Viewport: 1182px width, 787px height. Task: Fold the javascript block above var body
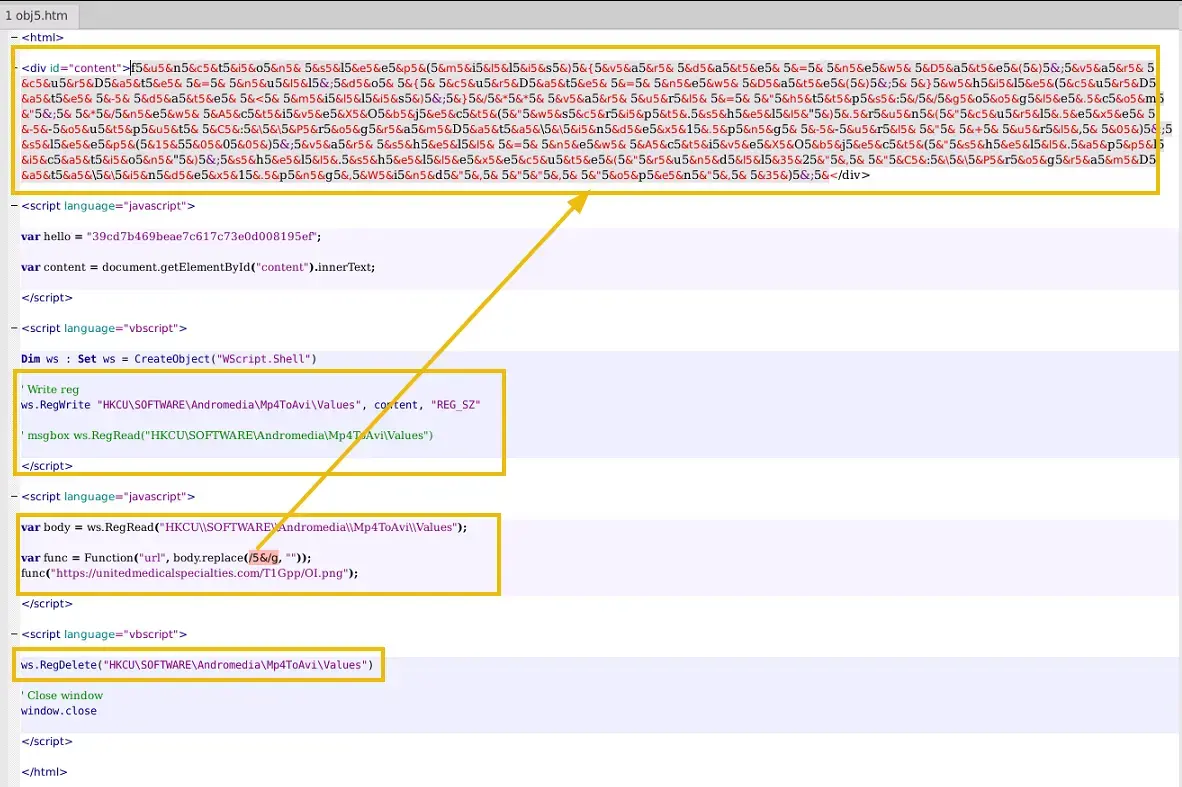(x=14, y=496)
